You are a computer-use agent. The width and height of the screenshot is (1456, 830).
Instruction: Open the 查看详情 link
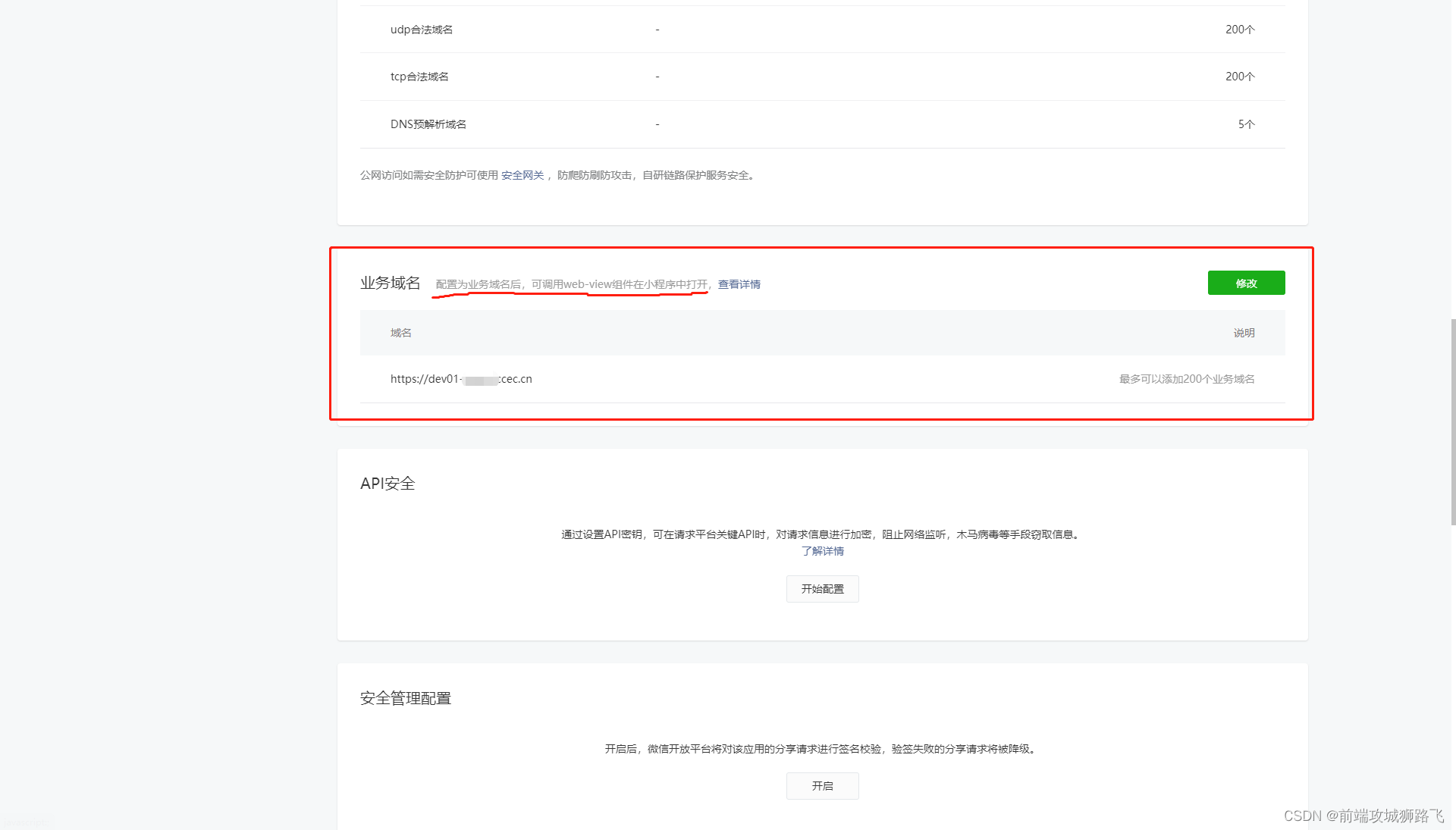[x=739, y=284]
